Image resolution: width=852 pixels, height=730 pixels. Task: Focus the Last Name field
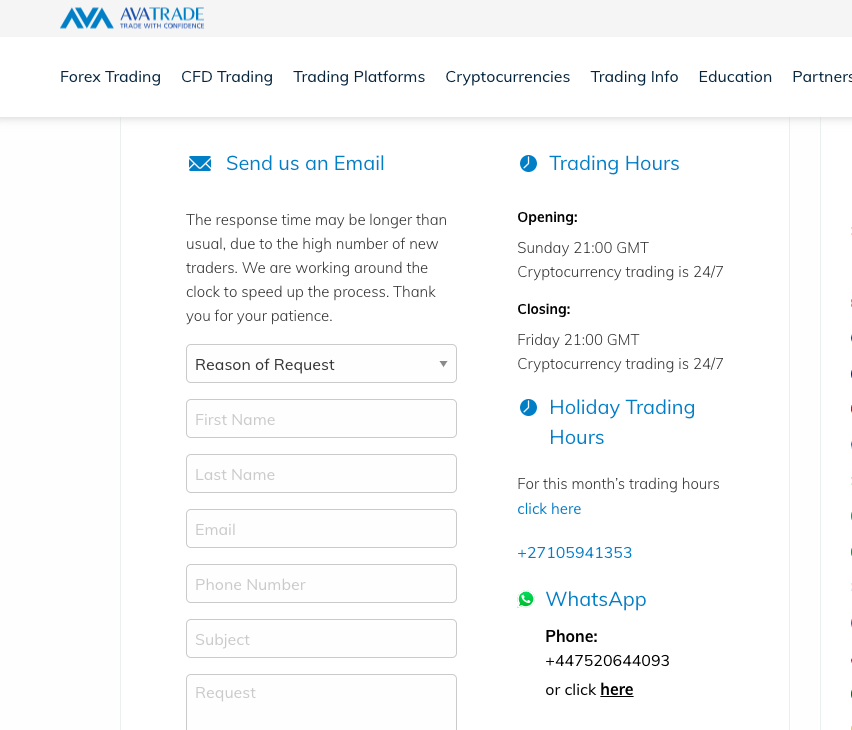pos(321,473)
